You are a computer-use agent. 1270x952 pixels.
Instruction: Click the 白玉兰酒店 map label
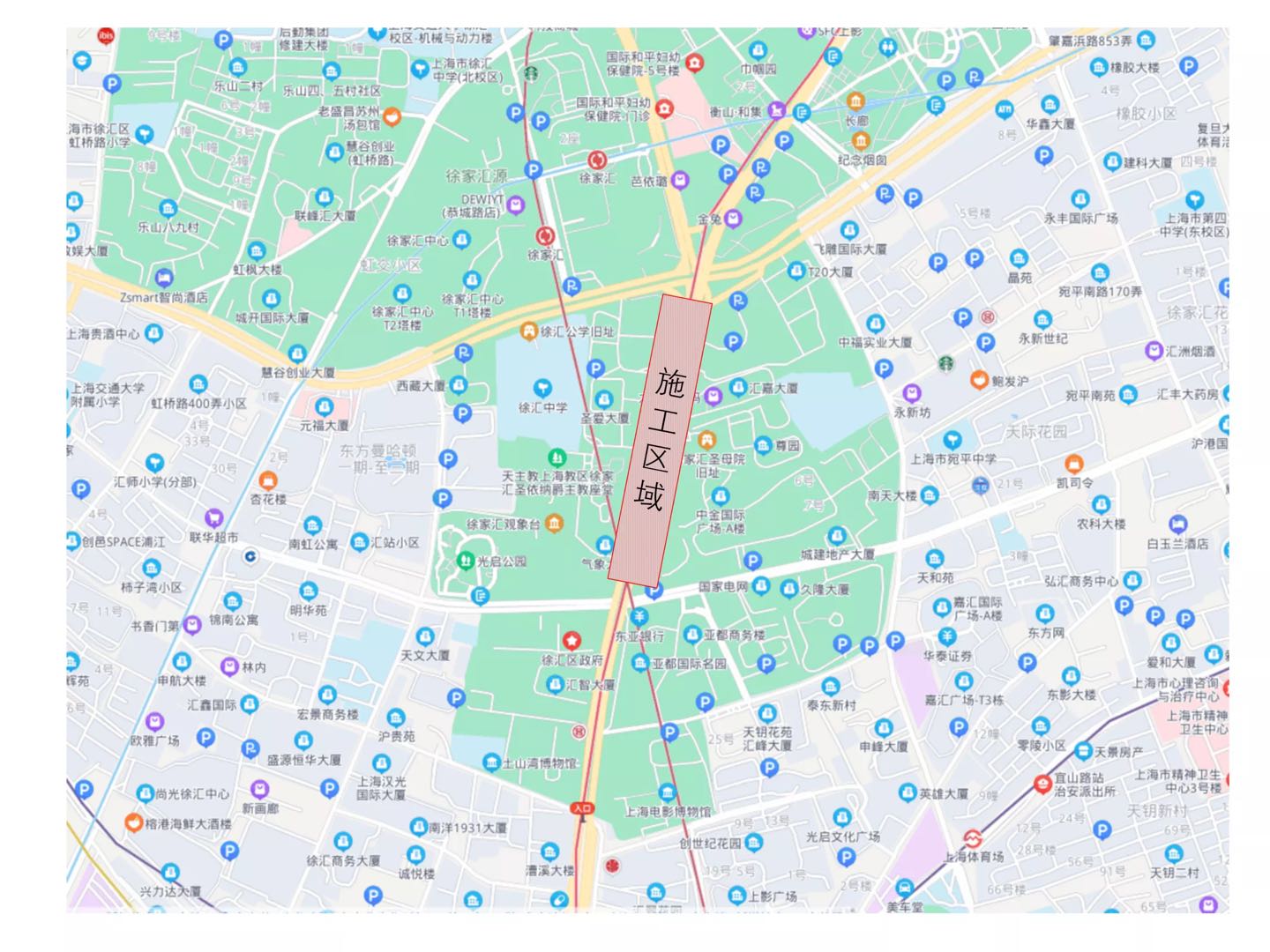point(1177,544)
